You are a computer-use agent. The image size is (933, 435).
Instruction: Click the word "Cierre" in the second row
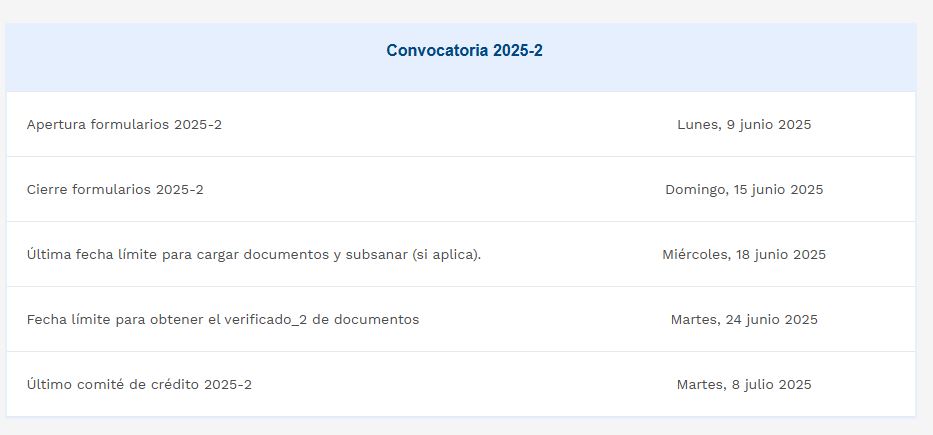point(47,190)
